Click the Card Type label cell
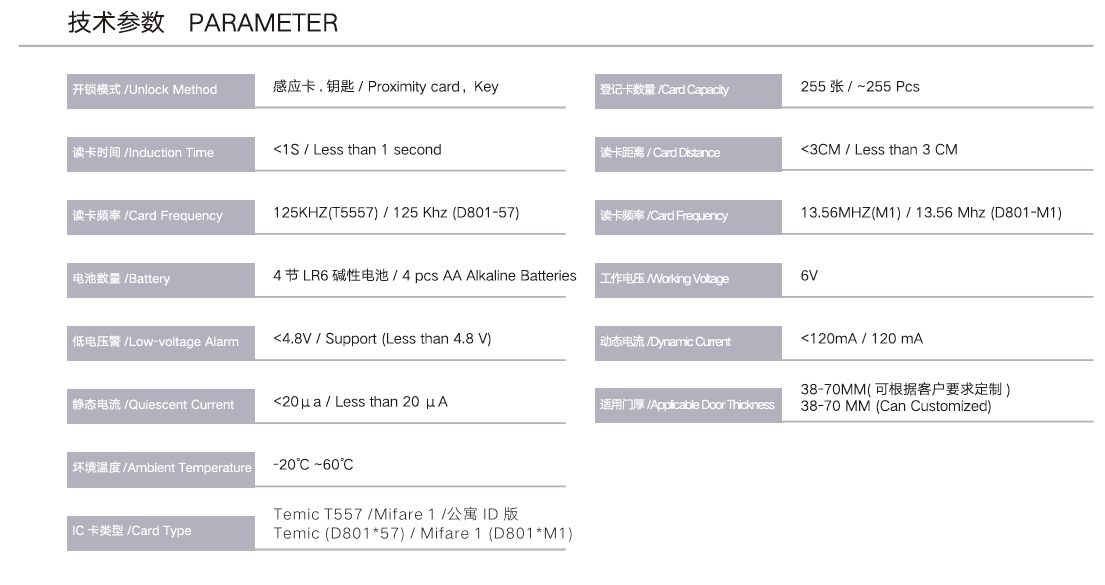 pos(160,531)
